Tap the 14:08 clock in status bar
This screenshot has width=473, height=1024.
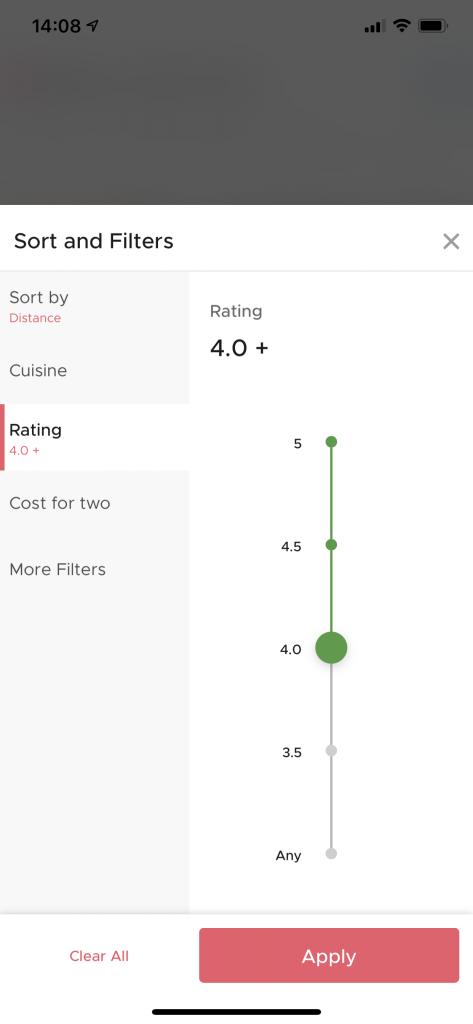pyautogui.click(x=56, y=26)
